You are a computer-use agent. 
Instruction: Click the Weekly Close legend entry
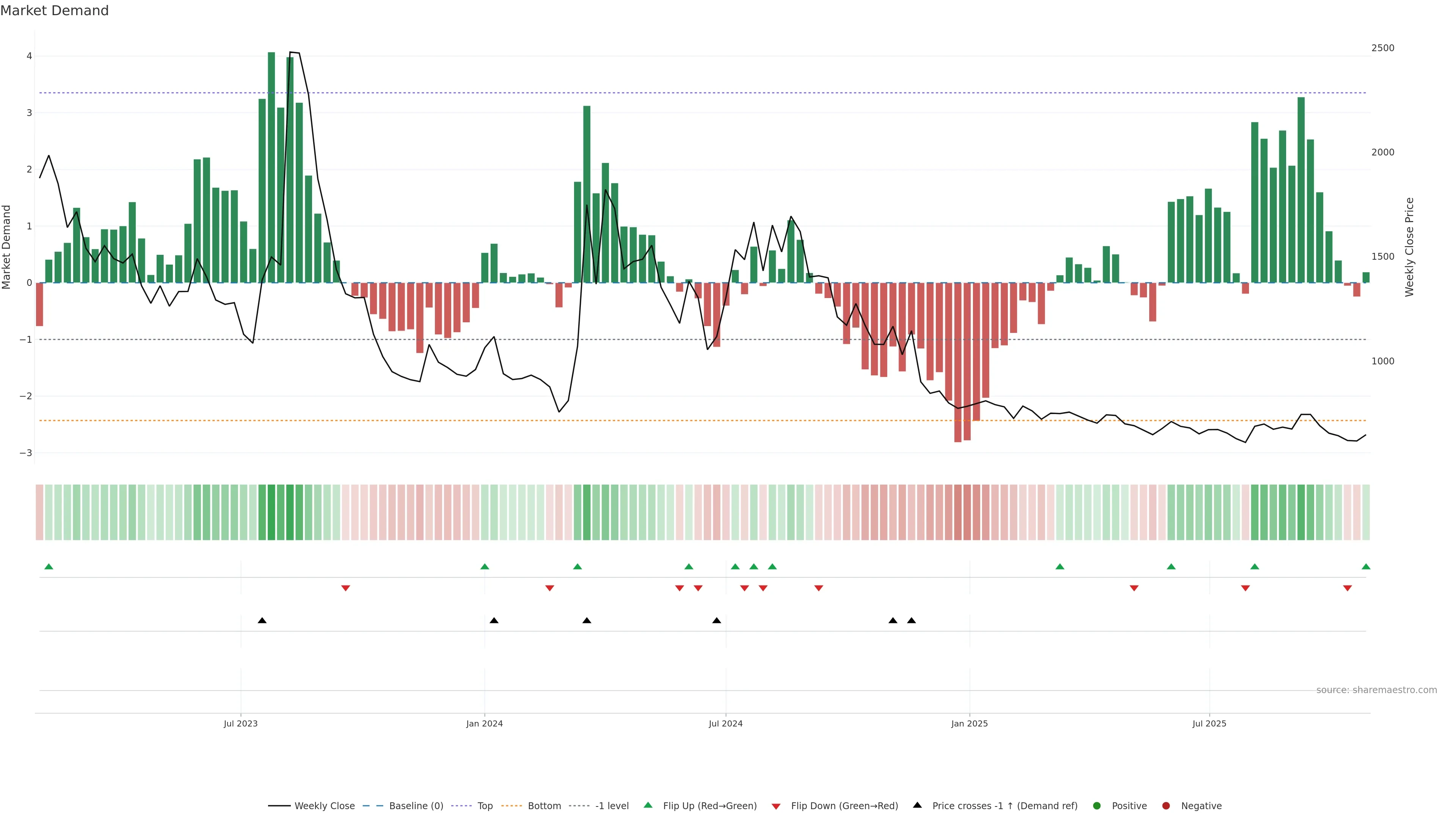[x=324, y=805]
